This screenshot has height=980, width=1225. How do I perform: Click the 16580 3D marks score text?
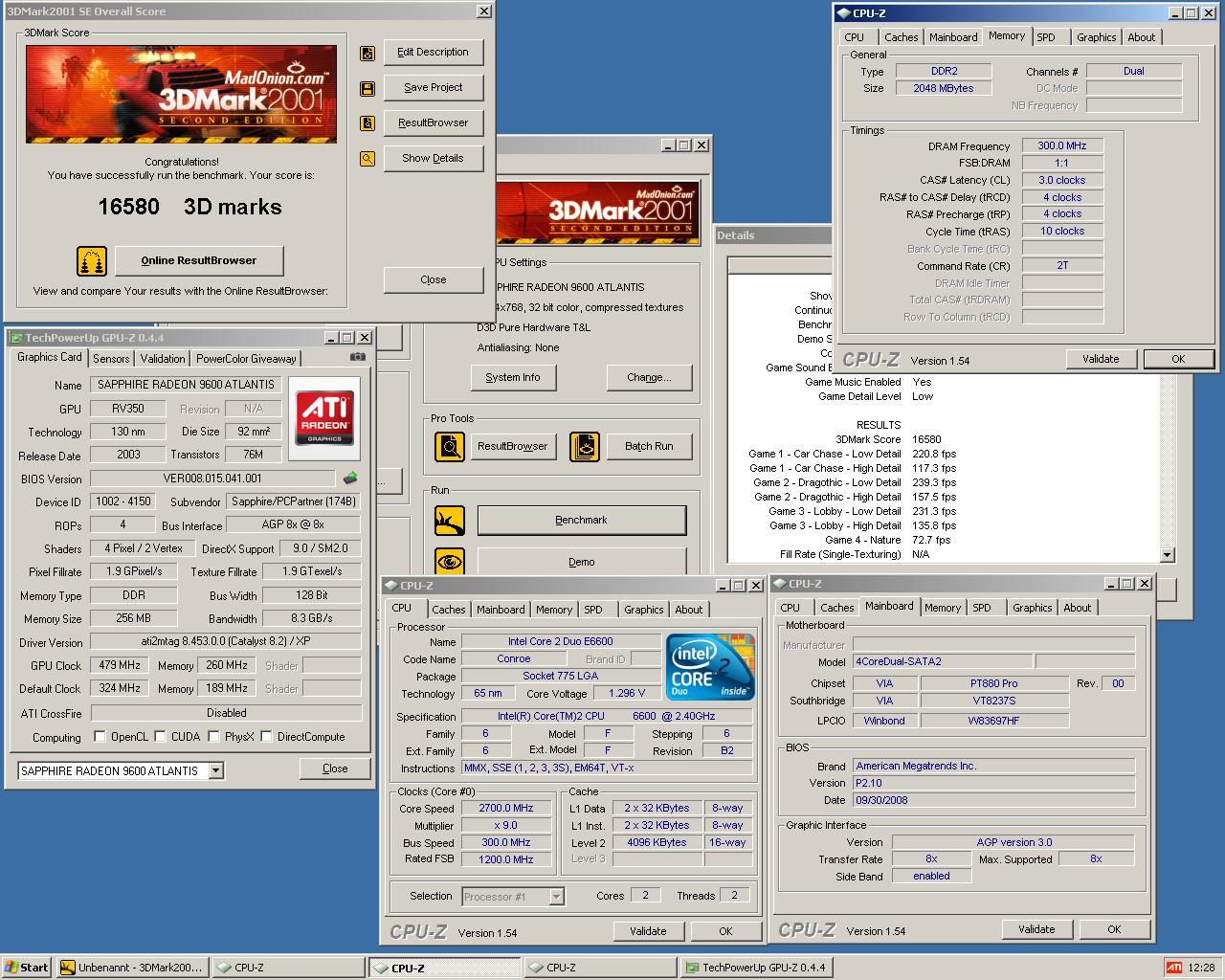(x=189, y=207)
